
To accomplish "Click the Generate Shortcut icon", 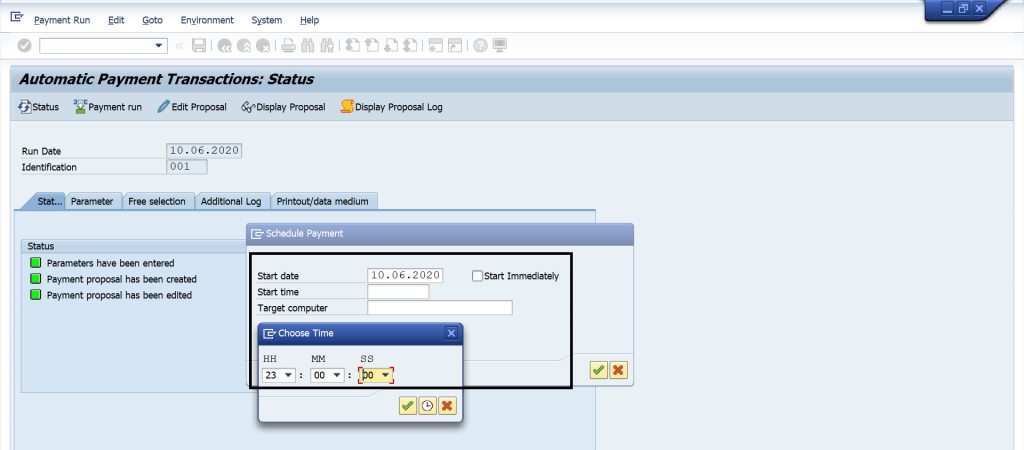I will 455,46.
